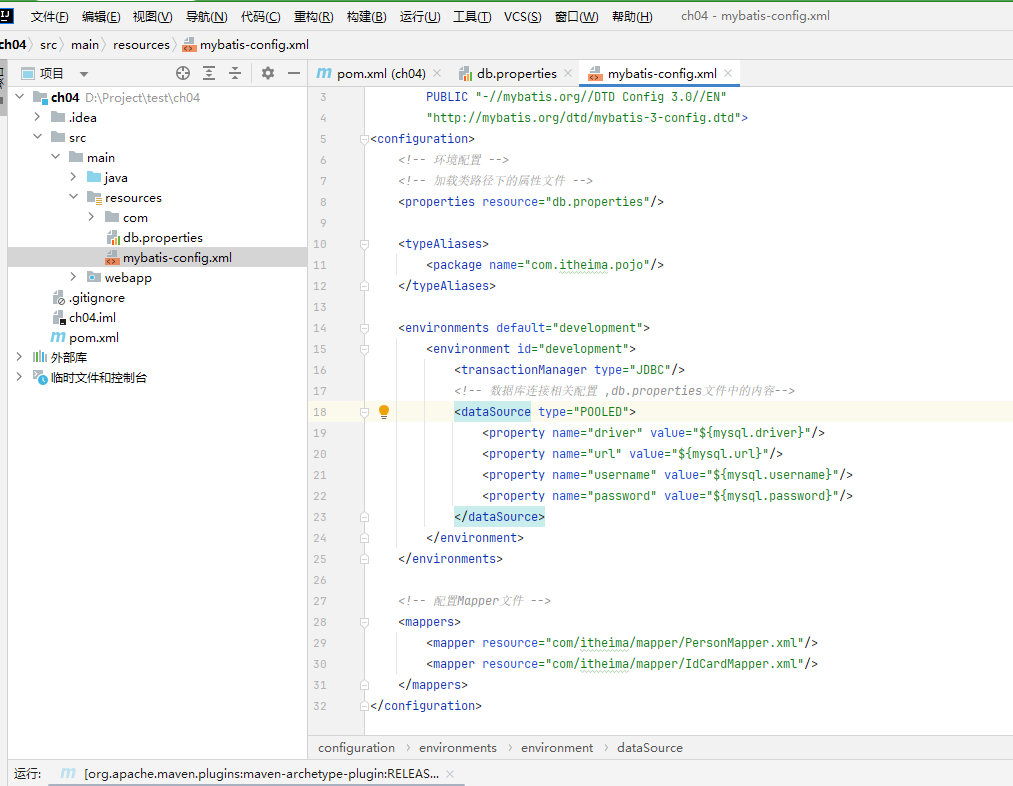Click resources in the top navigation path
This screenshot has height=786, width=1013.
(141, 45)
